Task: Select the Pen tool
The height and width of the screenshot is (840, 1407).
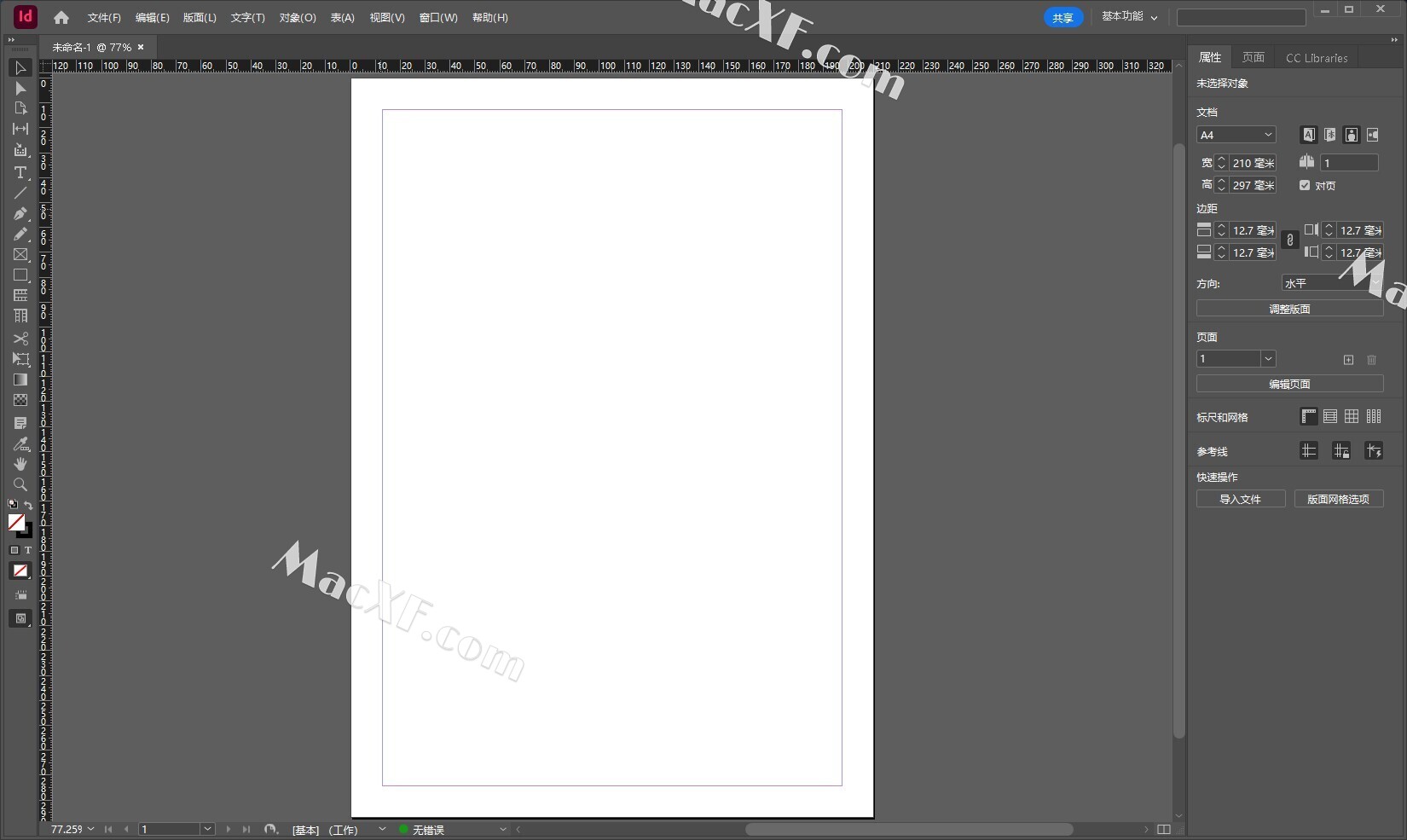Action: [20, 213]
